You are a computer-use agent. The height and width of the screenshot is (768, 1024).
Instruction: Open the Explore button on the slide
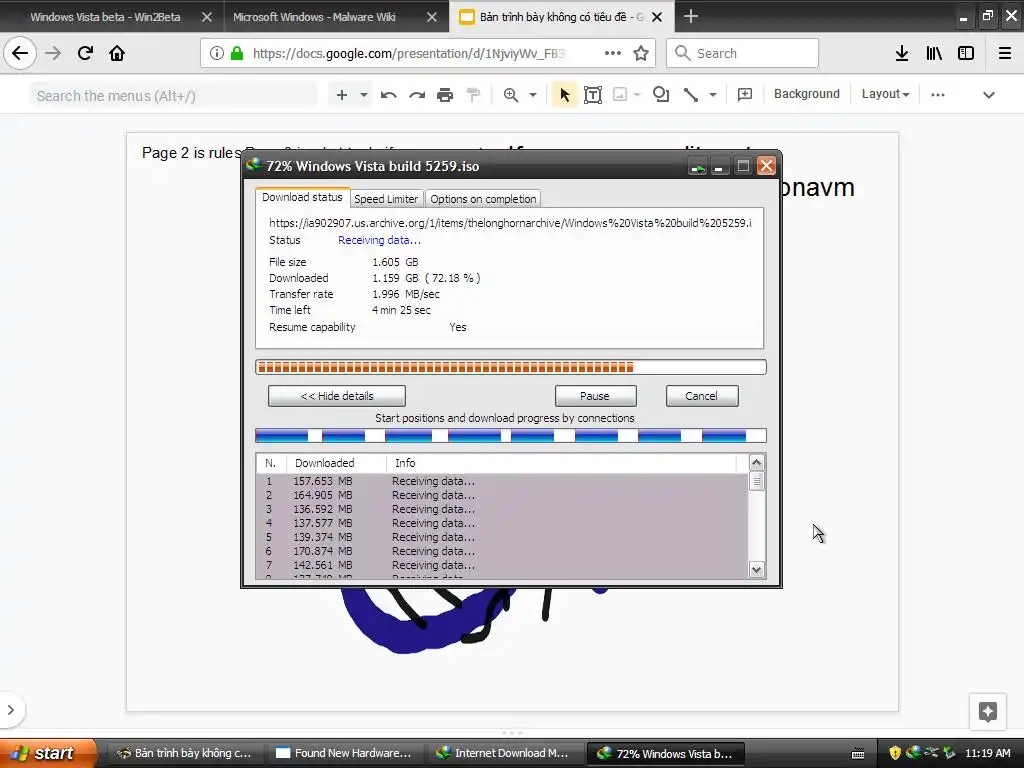987,711
